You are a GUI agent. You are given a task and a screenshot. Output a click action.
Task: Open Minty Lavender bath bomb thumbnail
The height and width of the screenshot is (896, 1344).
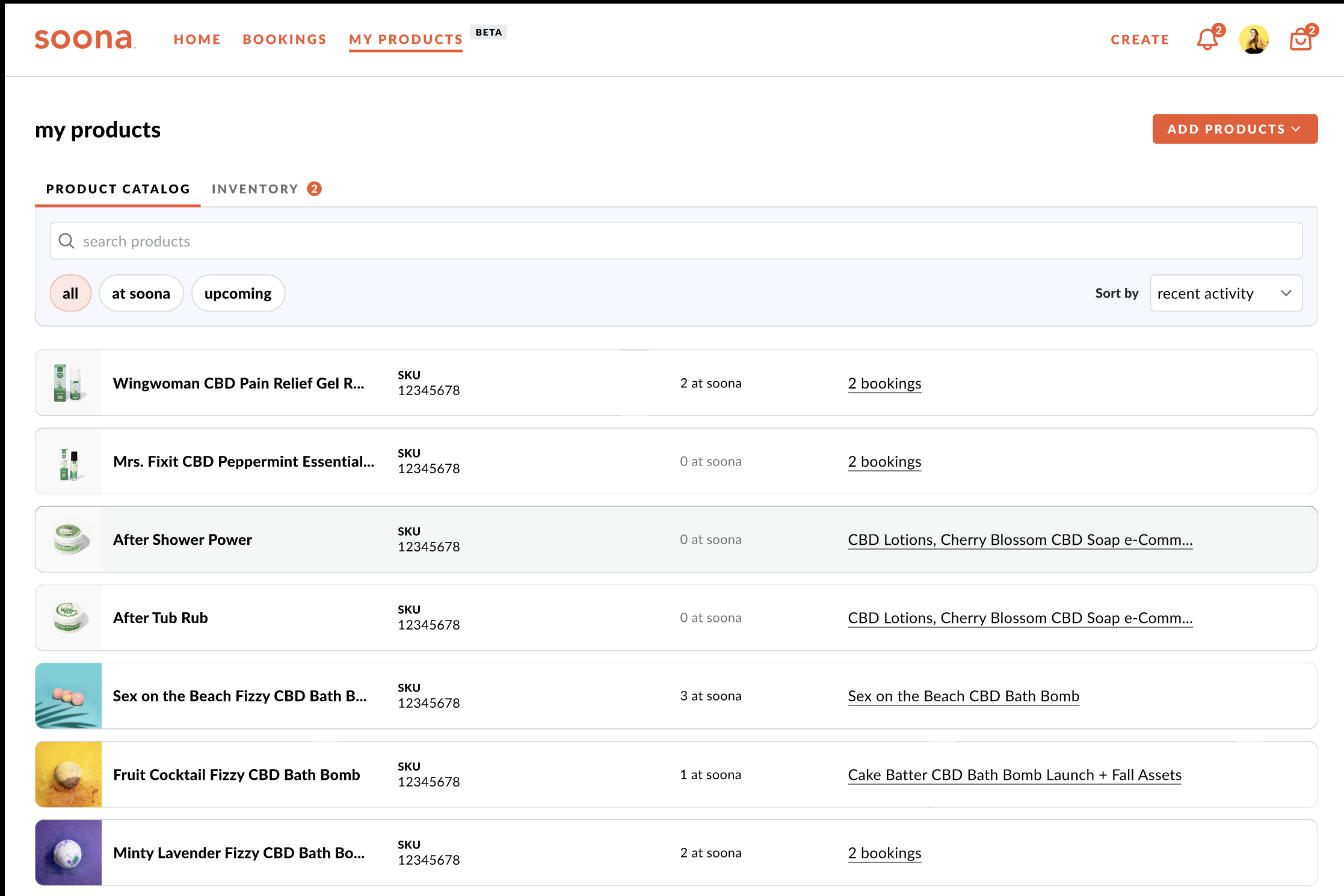coord(69,853)
